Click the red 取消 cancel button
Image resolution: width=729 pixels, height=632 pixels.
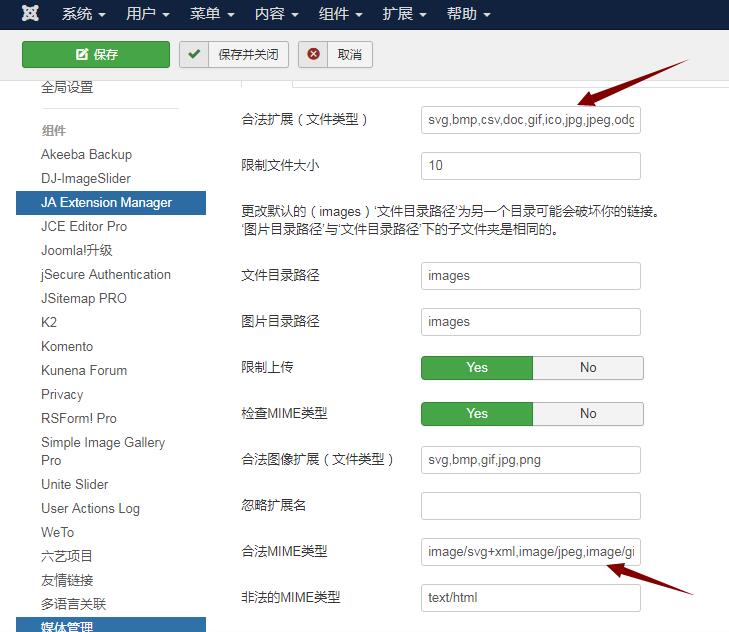335,54
